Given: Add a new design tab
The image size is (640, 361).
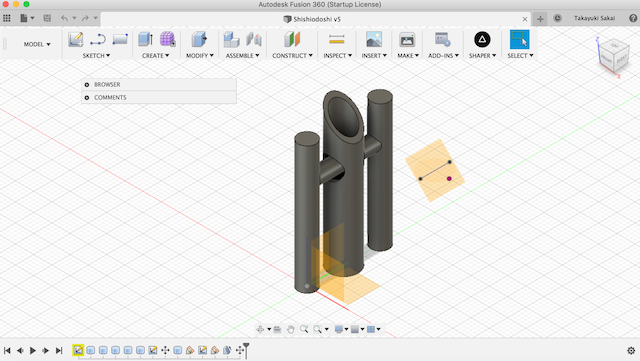Looking at the screenshot, I should [540, 19].
